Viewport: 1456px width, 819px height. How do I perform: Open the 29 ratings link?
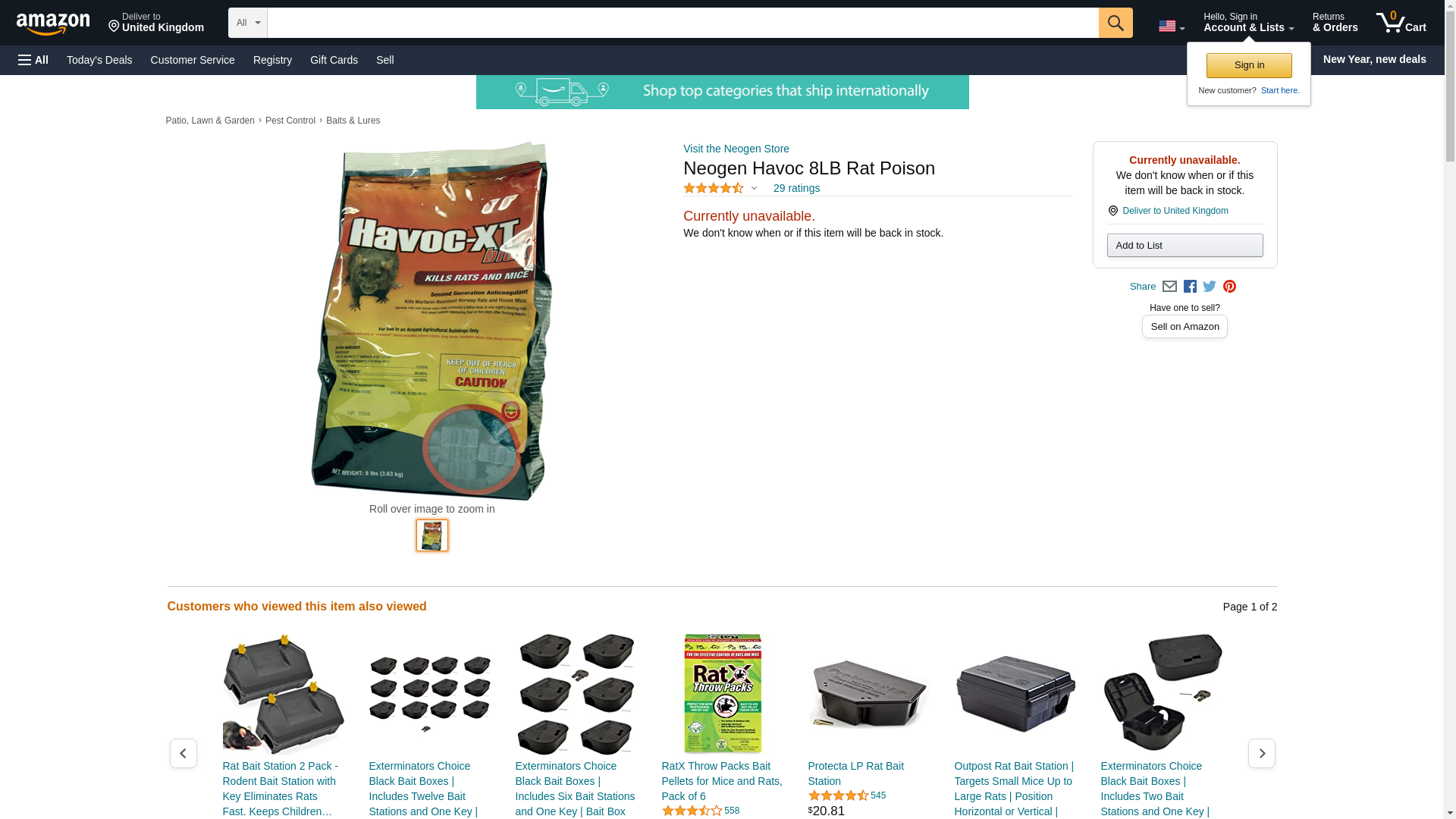coord(796,188)
